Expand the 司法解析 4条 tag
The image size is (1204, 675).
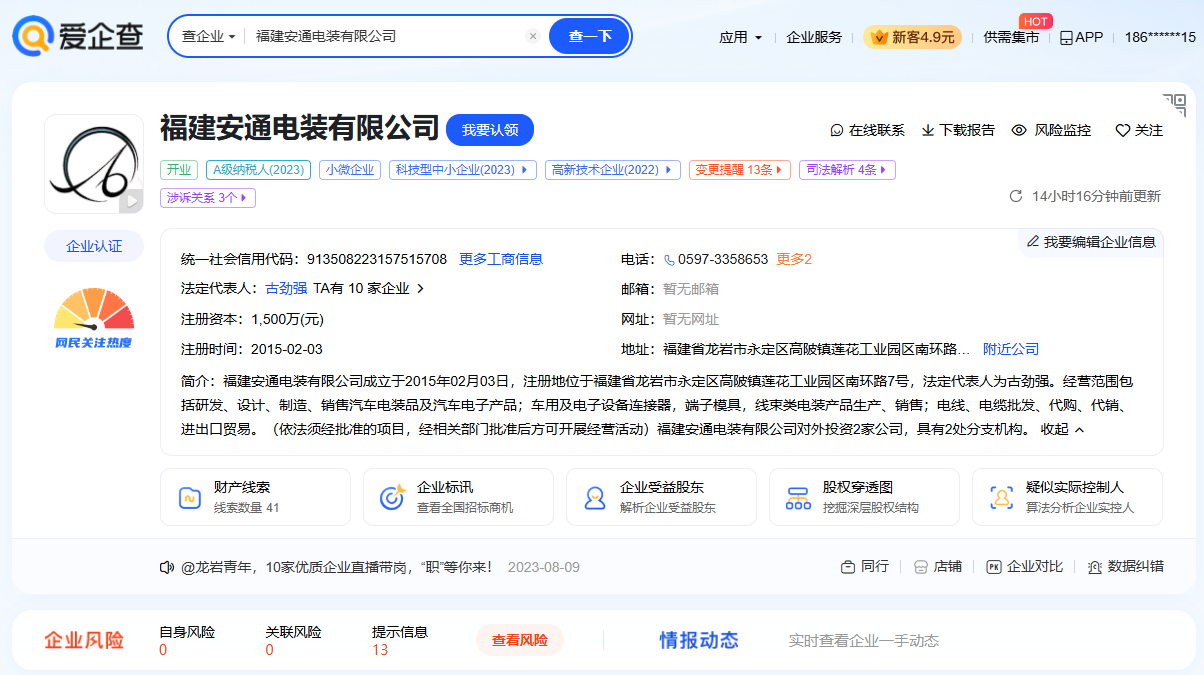click(x=847, y=170)
